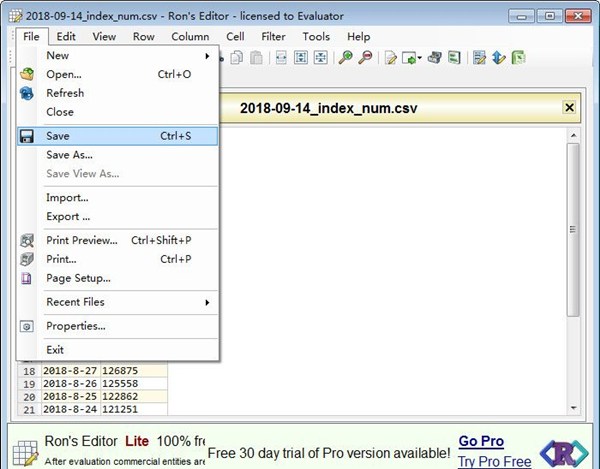
Task: Close the 2018-09-14_index_num.csv document tab
Action: click(570, 108)
